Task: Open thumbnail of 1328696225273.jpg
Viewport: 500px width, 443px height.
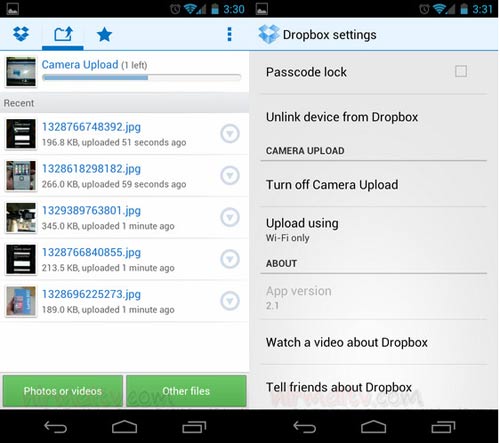Action: (21, 301)
